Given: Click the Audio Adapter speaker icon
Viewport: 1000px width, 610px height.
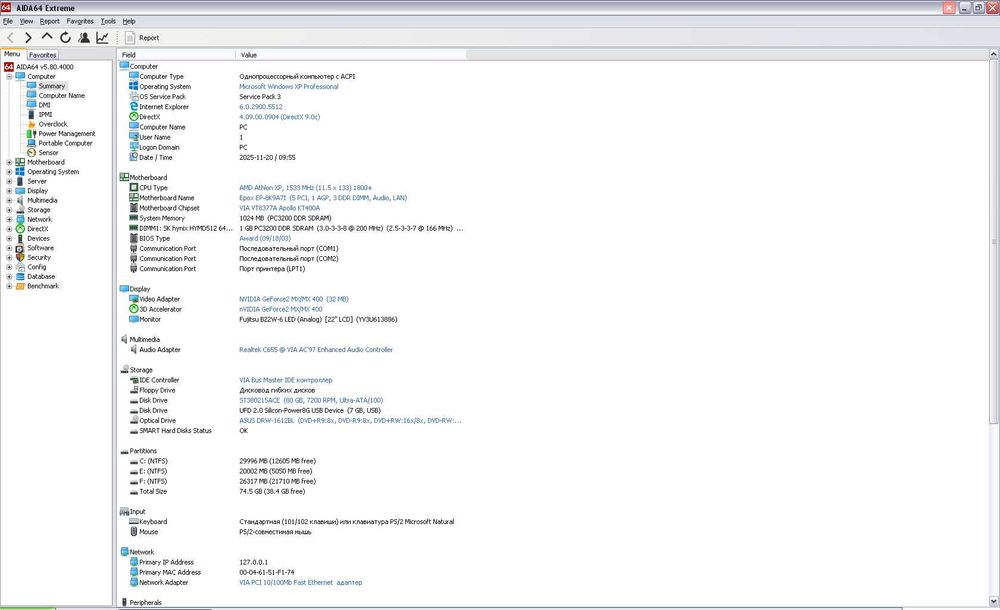Looking at the screenshot, I should 134,350.
